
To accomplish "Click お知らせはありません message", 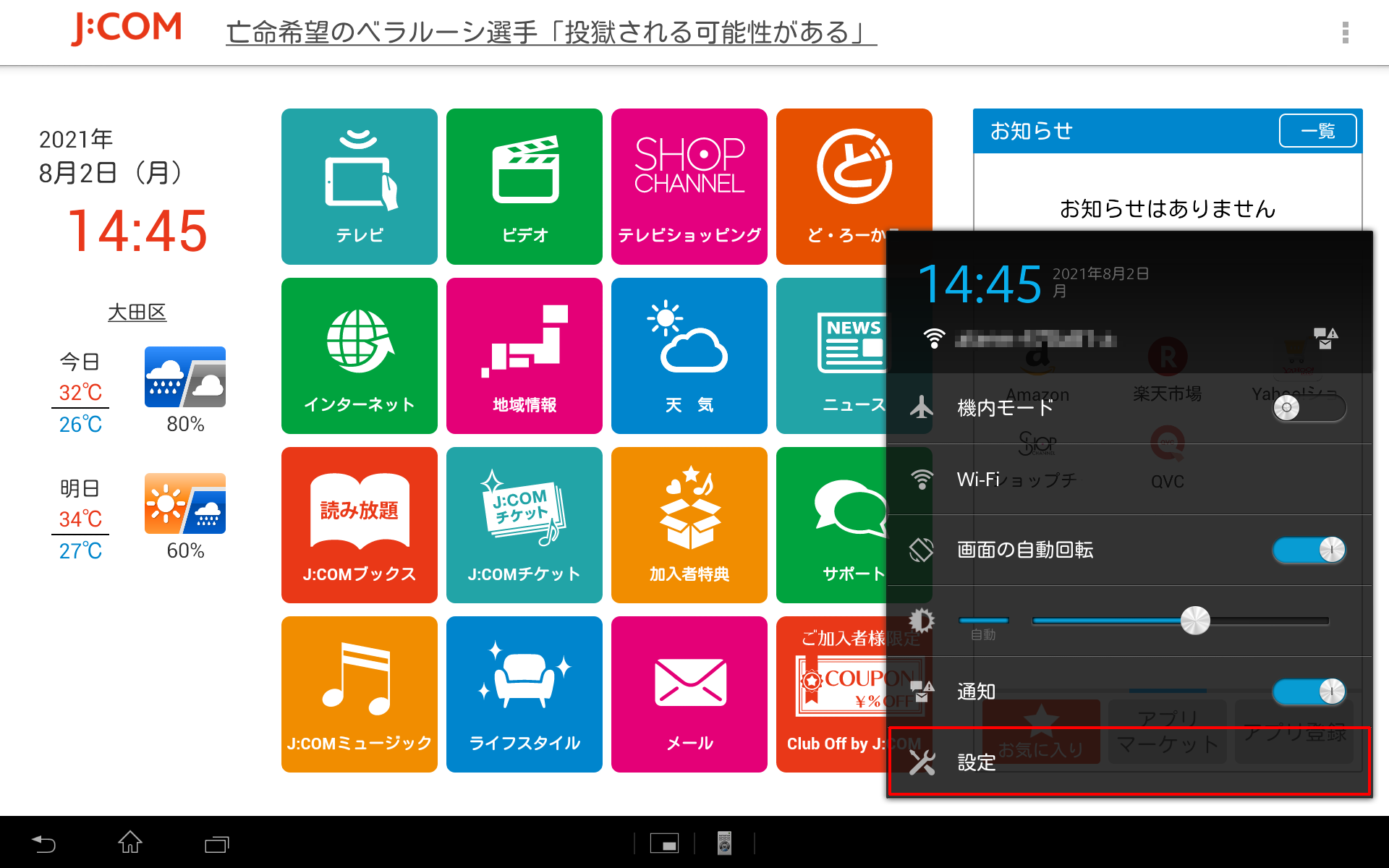I will [1168, 208].
